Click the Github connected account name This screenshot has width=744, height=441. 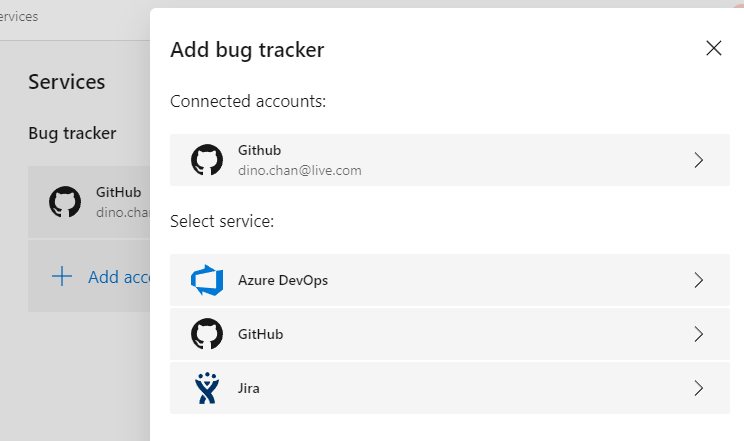tap(260, 150)
